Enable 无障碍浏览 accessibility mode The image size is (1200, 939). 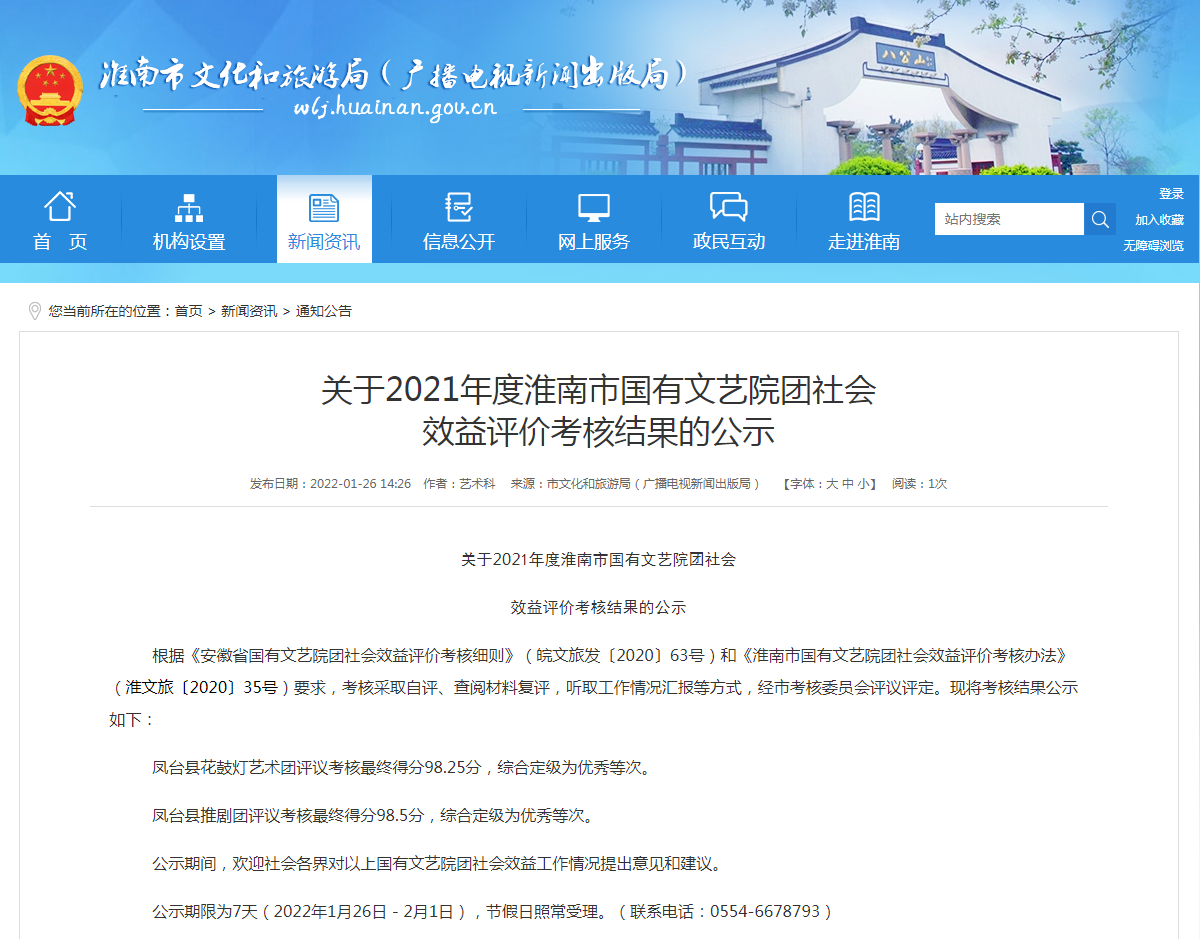tap(1153, 244)
